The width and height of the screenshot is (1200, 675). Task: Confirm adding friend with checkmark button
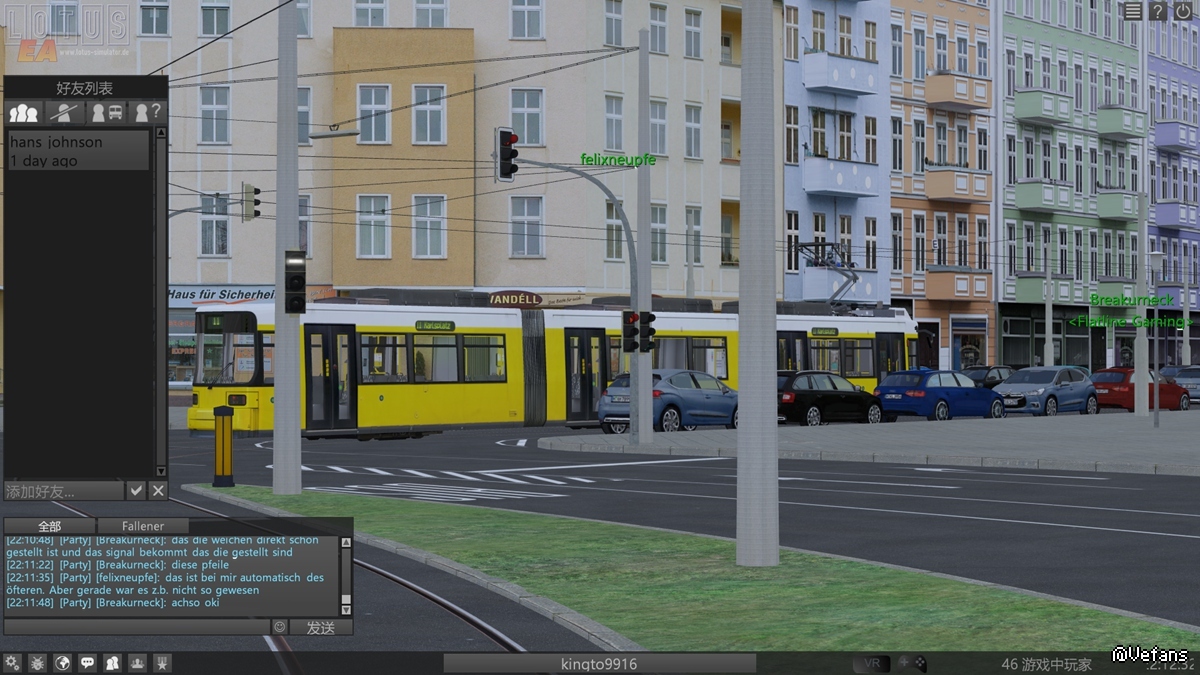click(136, 490)
